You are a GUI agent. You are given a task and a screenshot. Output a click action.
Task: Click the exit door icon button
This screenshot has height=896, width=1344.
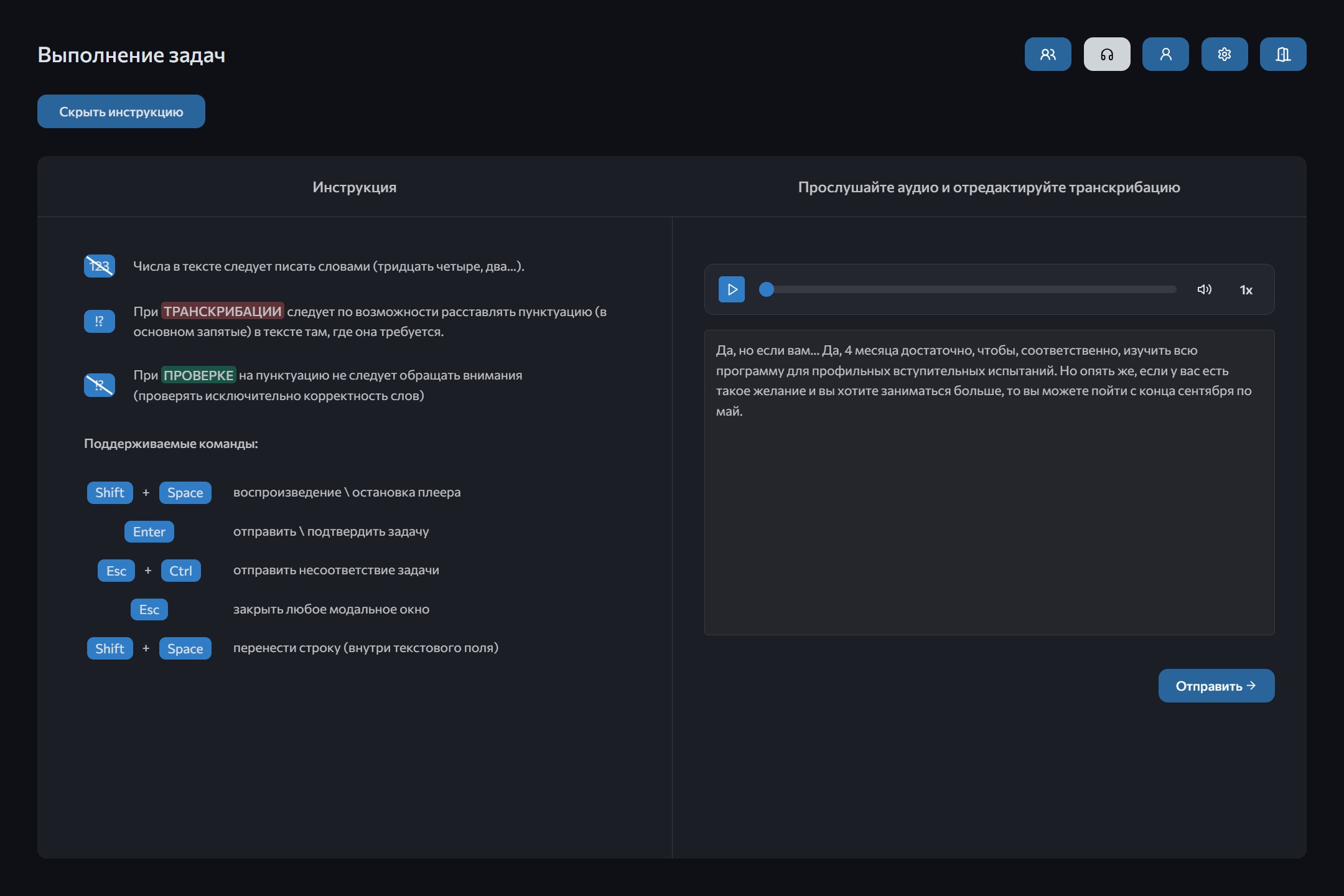(1282, 54)
